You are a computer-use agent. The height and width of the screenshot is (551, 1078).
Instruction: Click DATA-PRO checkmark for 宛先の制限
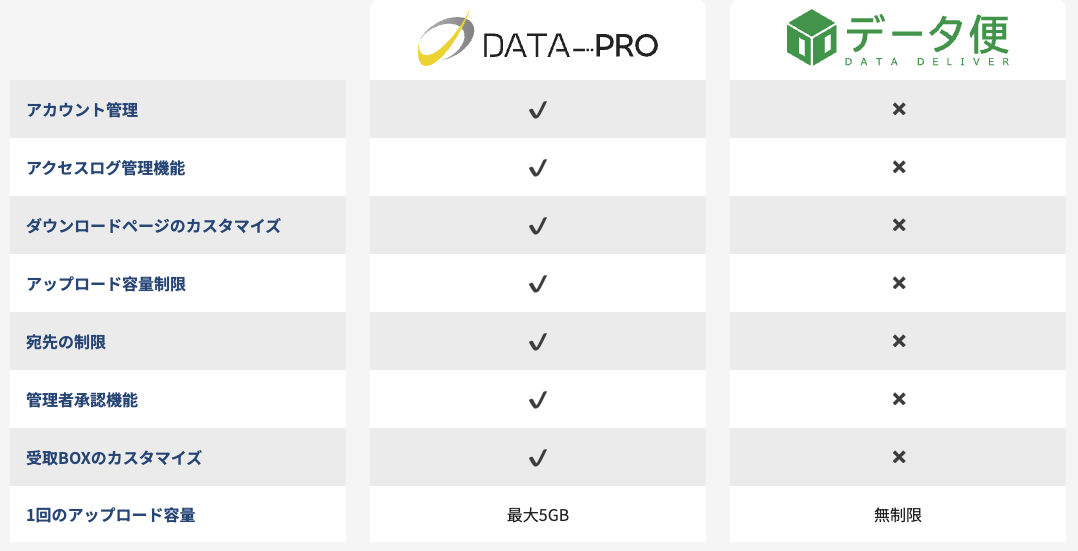pos(538,342)
